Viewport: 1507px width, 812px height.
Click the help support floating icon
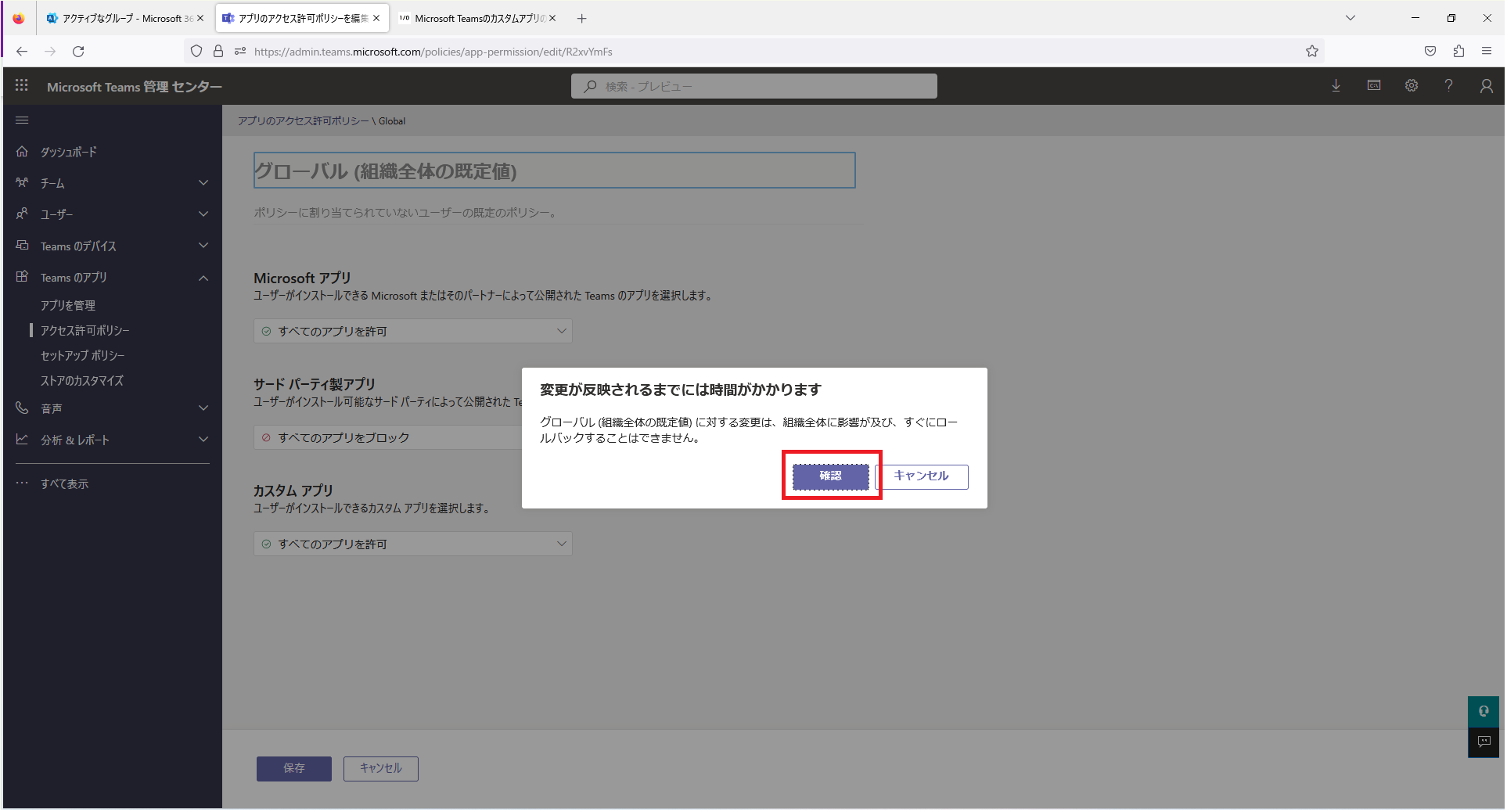point(1484,712)
